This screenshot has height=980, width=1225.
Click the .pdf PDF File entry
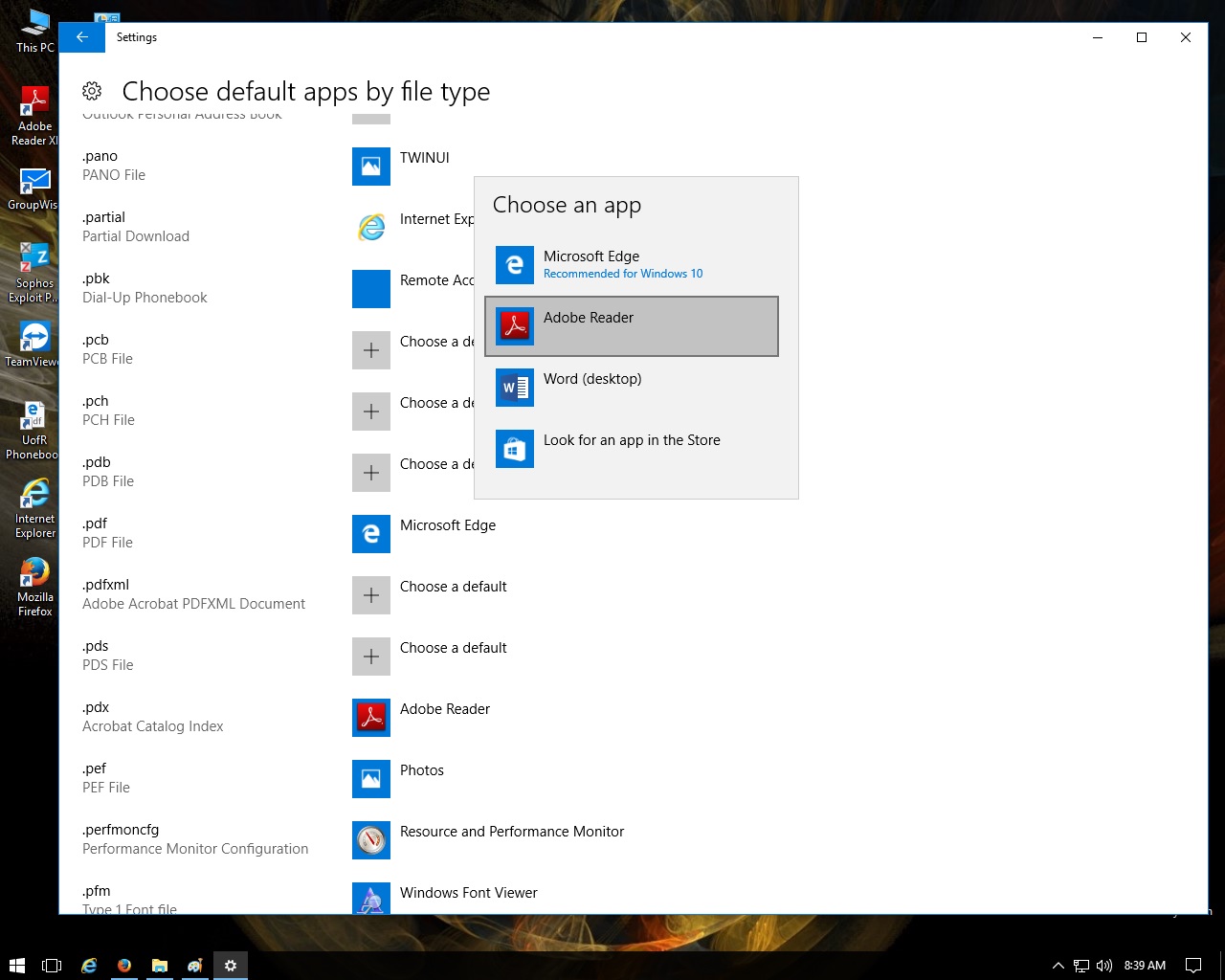[107, 533]
